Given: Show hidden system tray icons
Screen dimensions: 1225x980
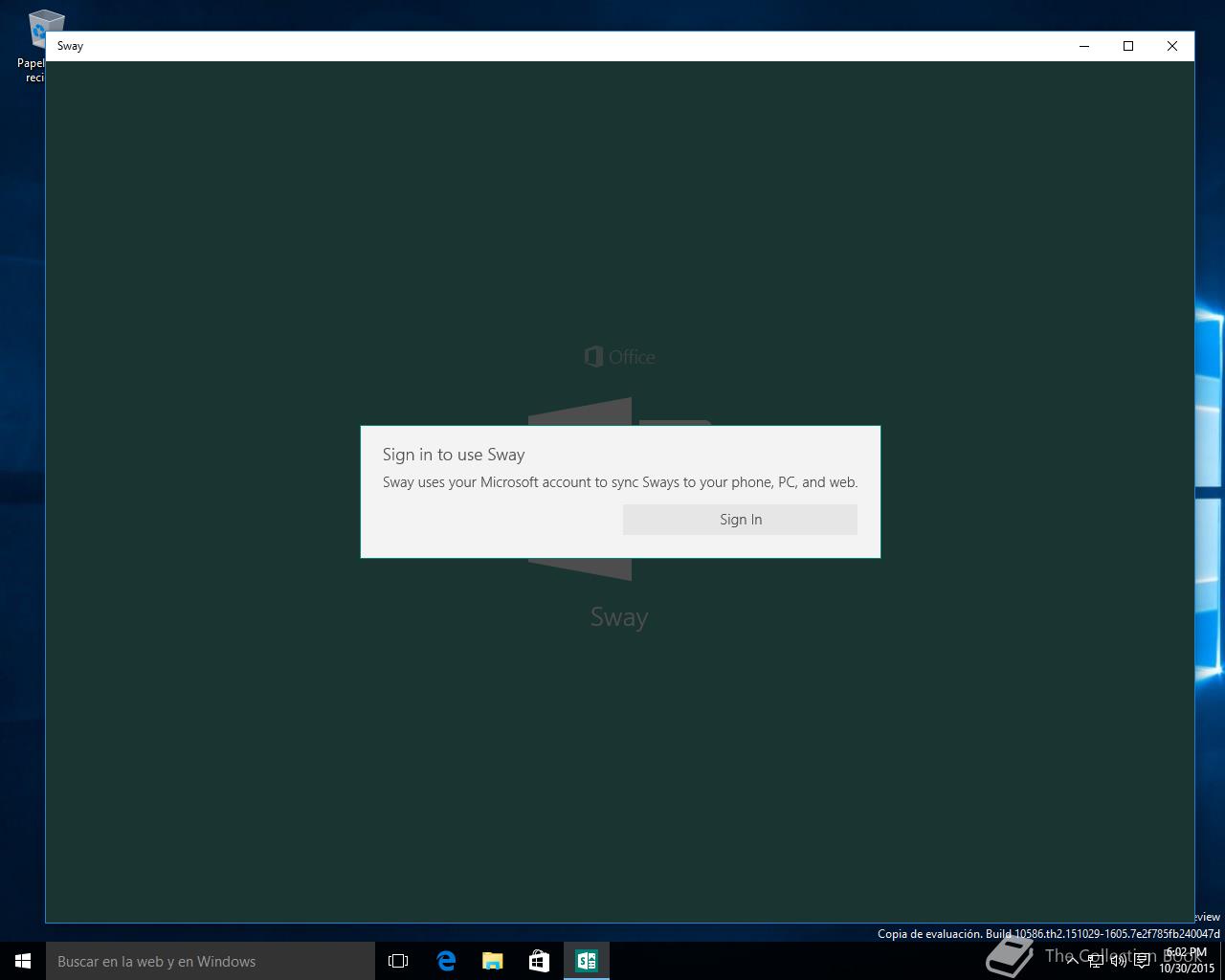Looking at the screenshot, I should click(x=1073, y=961).
